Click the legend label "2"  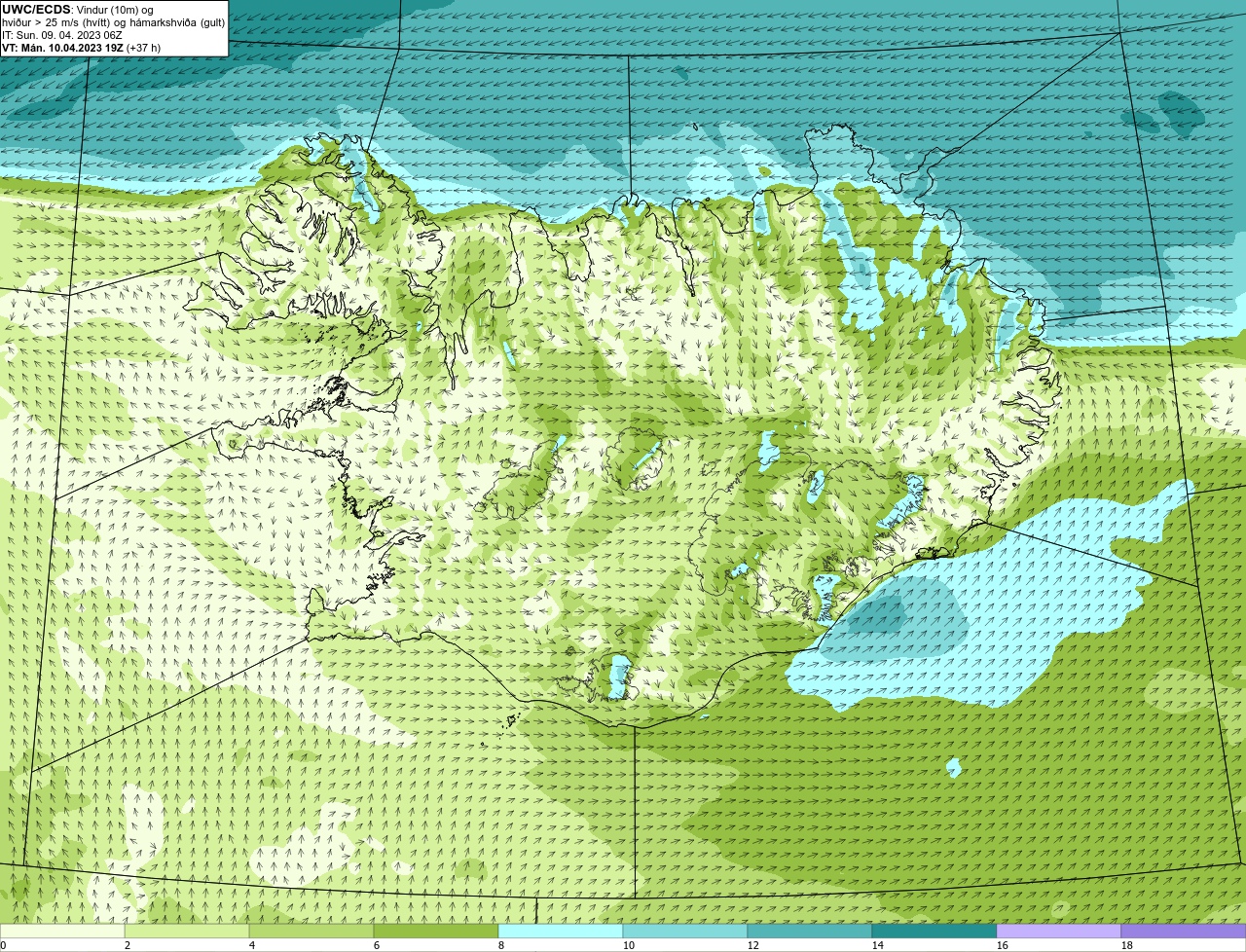click(x=127, y=945)
